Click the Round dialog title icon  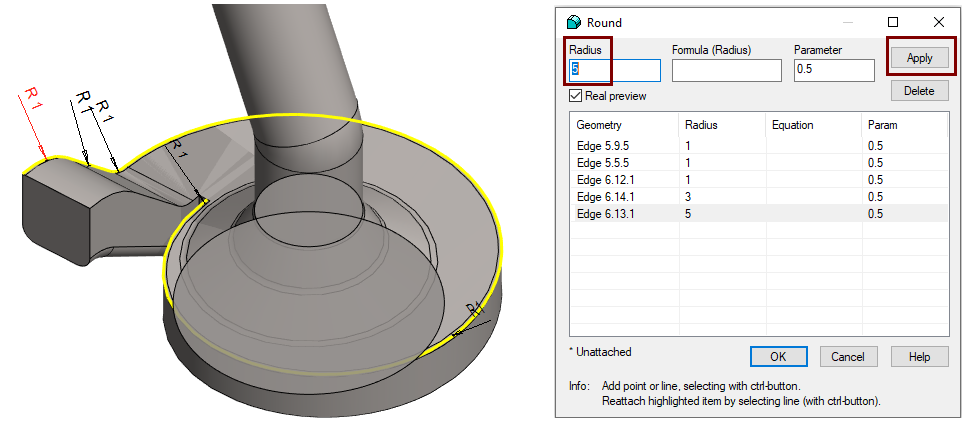pos(574,22)
